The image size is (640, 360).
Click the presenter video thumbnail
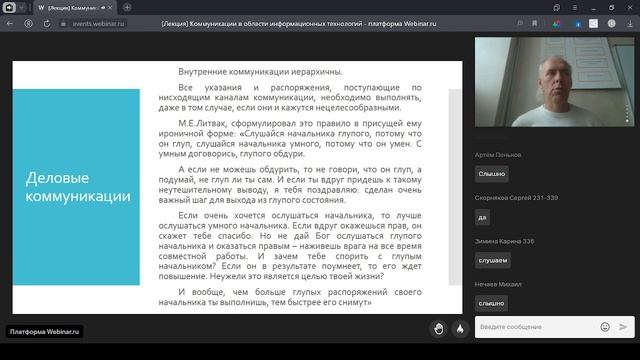click(x=554, y=82)
